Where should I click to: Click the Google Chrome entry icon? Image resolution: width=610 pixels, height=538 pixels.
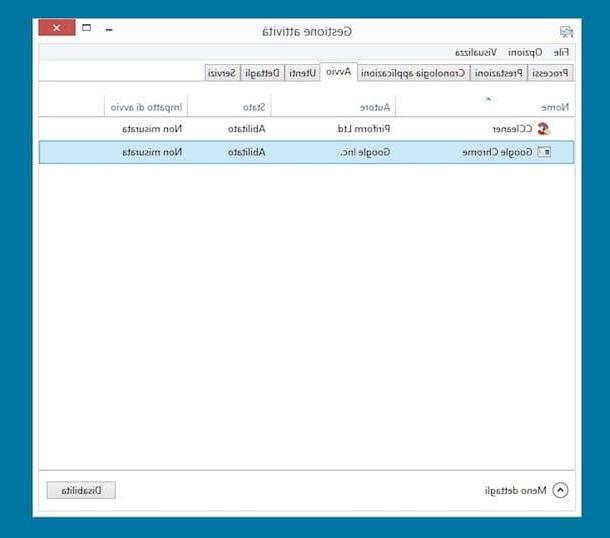click(x=544, y=152)
